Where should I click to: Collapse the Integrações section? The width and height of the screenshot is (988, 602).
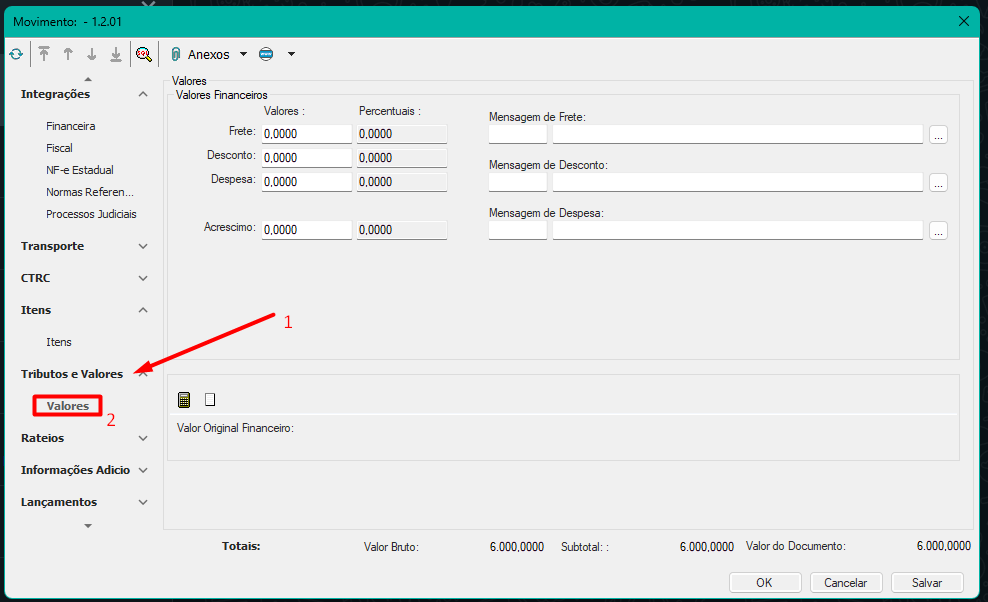pos(143,94)
